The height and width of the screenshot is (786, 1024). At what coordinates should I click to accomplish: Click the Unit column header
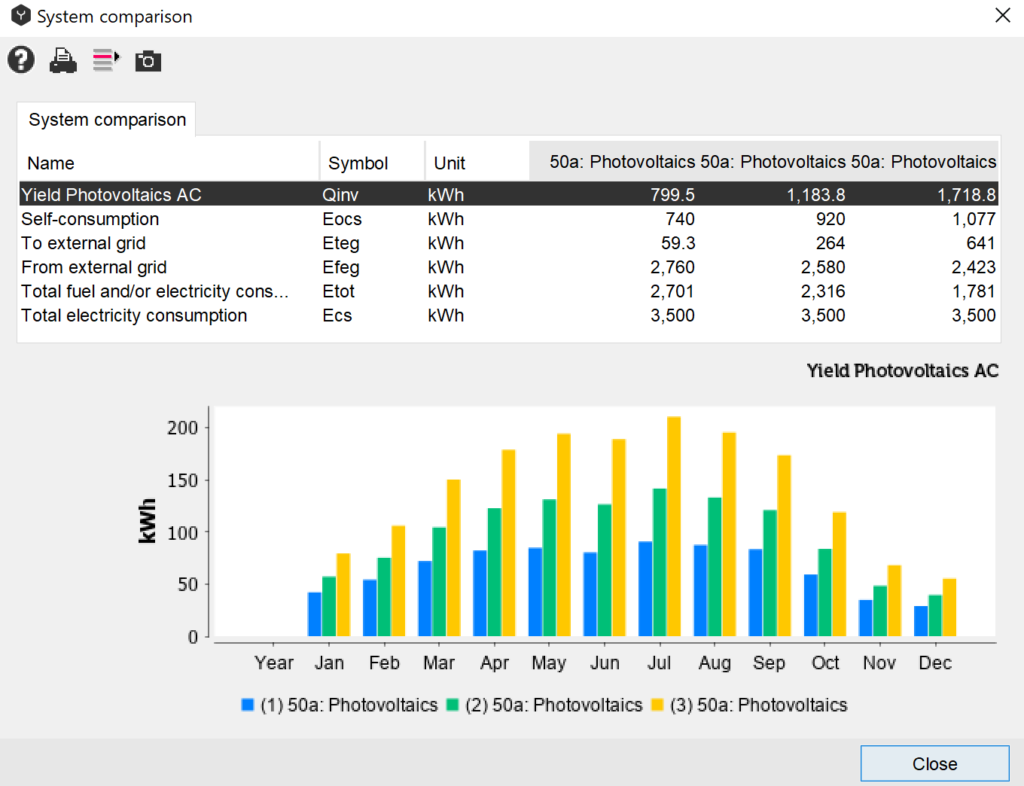449,163
